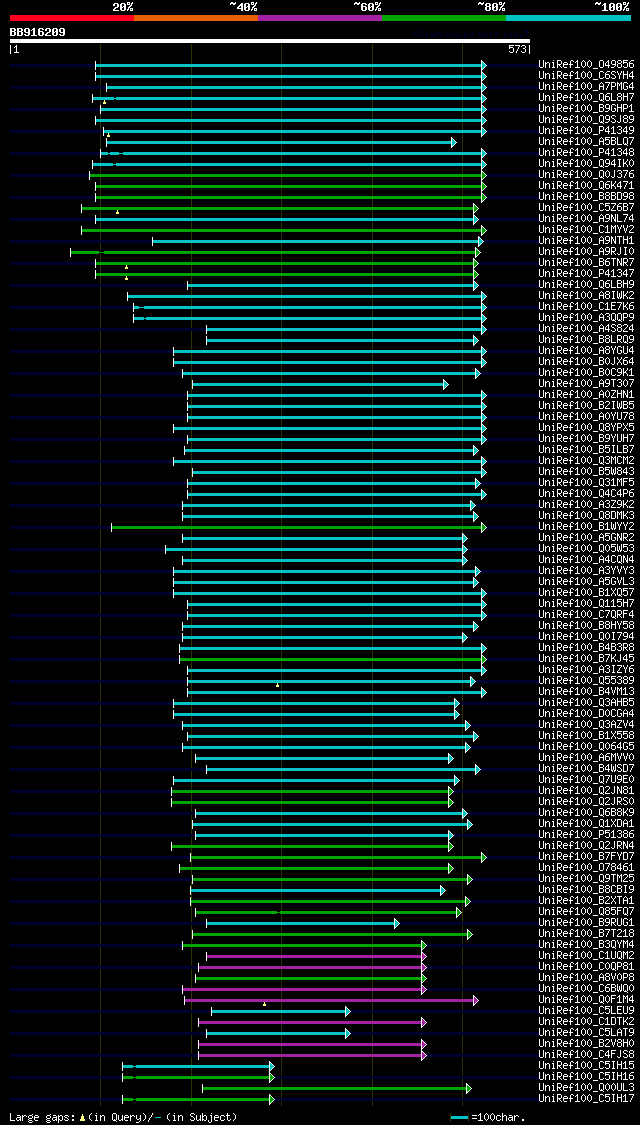Click the UniRef100_B7T218 hit name
The image size is (640, 1125).
[586, 935]
